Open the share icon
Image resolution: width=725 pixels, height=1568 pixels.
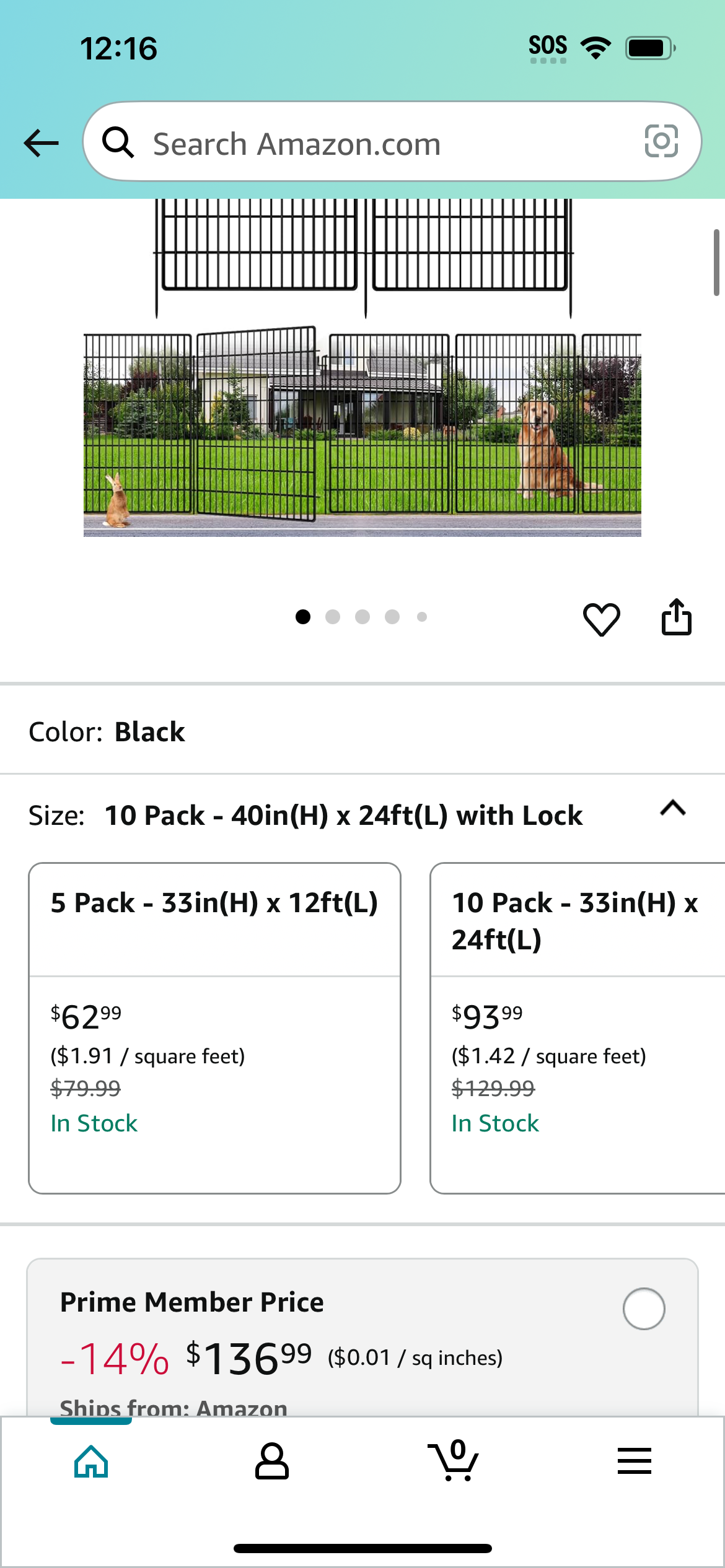(x=676, y=617)
